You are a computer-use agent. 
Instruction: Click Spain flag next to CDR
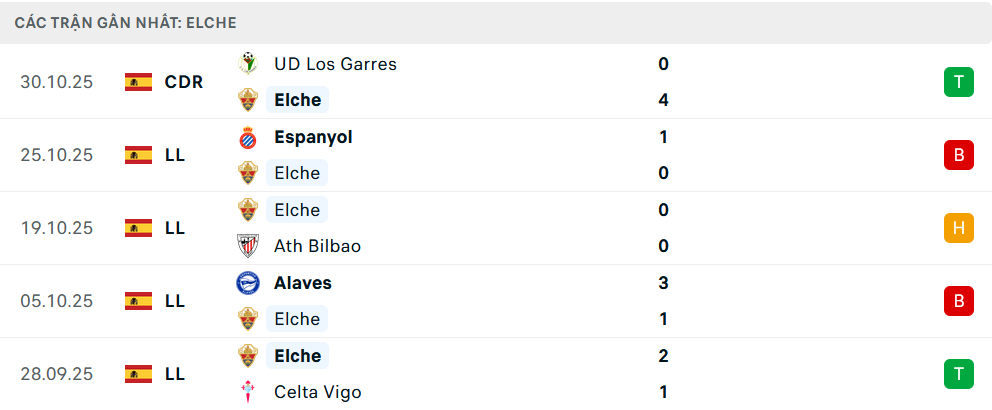pos(138,82)
